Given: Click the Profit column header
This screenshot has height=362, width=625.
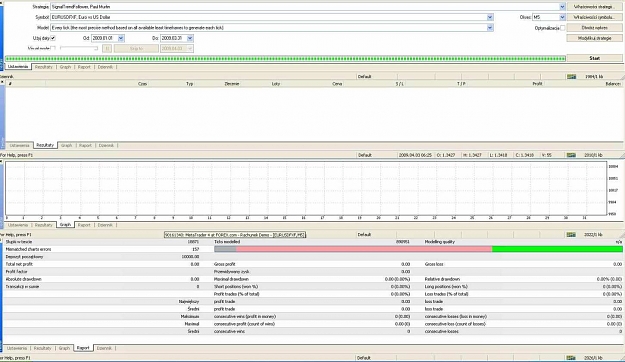Looking at the screenshot, I should pos(537,84).
